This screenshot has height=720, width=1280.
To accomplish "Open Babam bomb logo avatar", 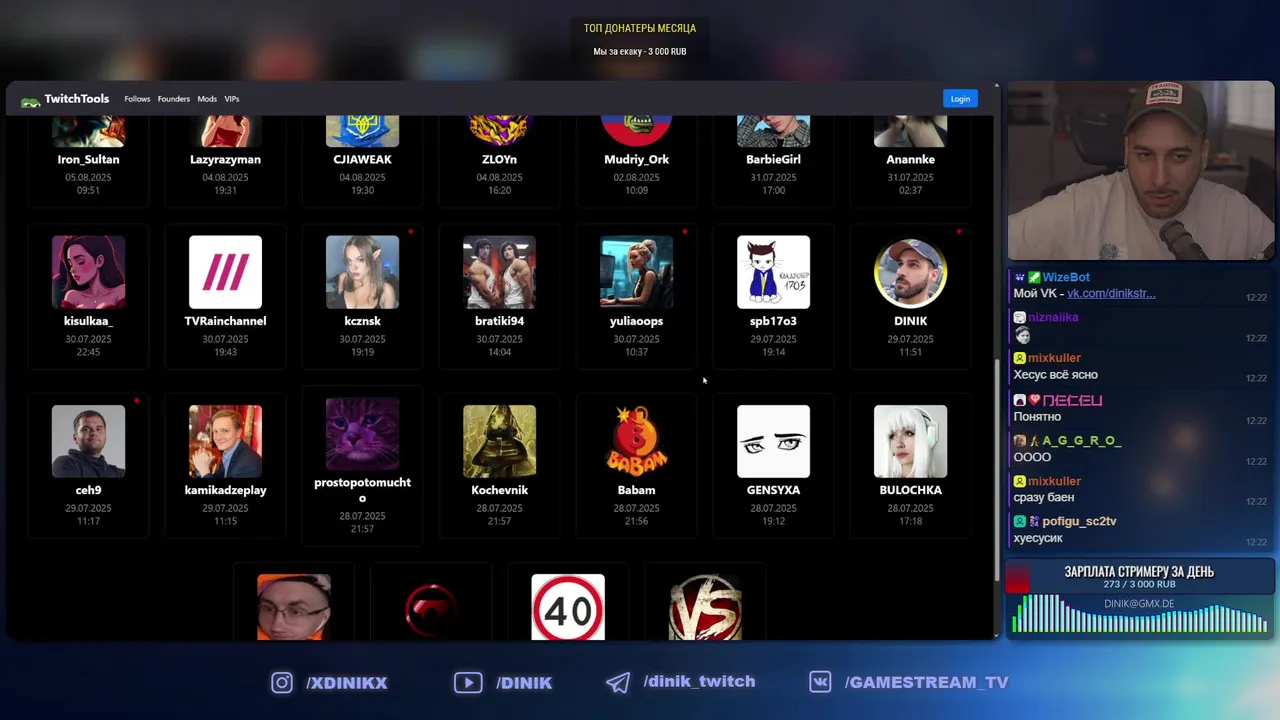I will 636,441.
